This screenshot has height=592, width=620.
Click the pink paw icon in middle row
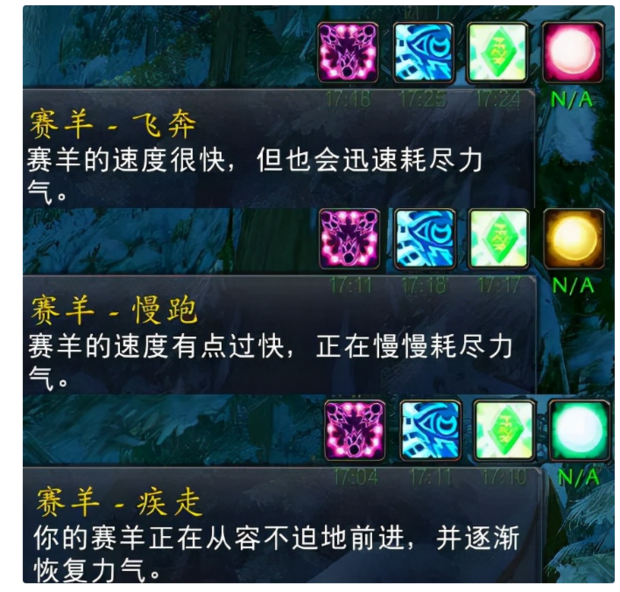tap(350, 239)
